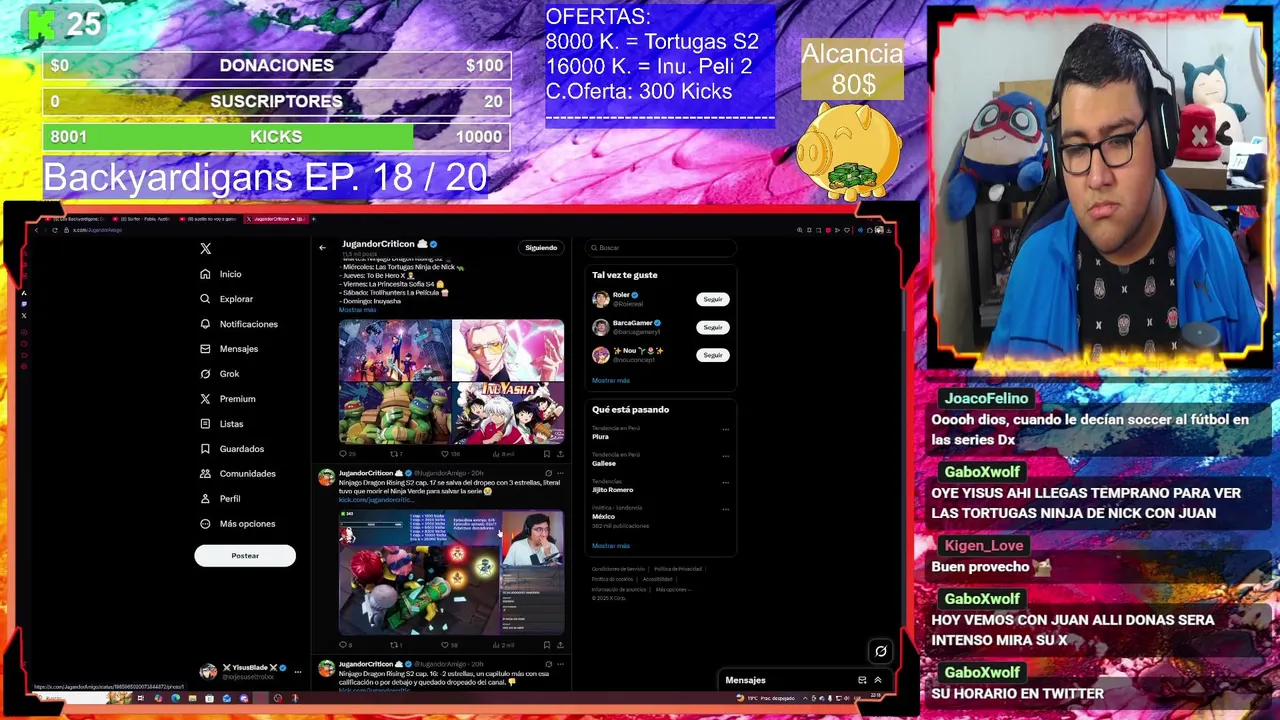The width and height of the screenshot is (1280, 720).
Task: Click Mostrar más under Qué está pasando
Action: [x=610, y=546]
